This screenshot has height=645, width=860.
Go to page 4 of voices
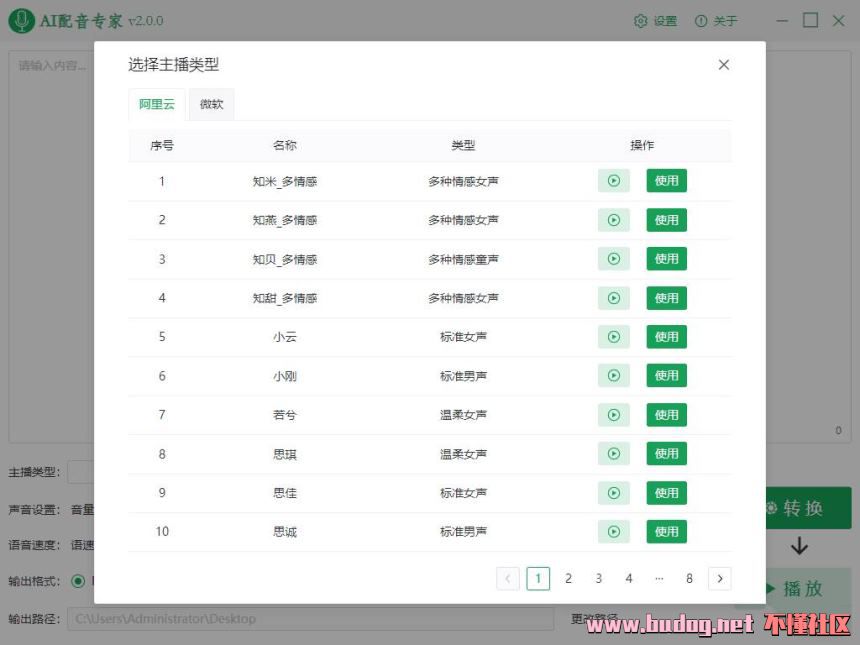629,579
